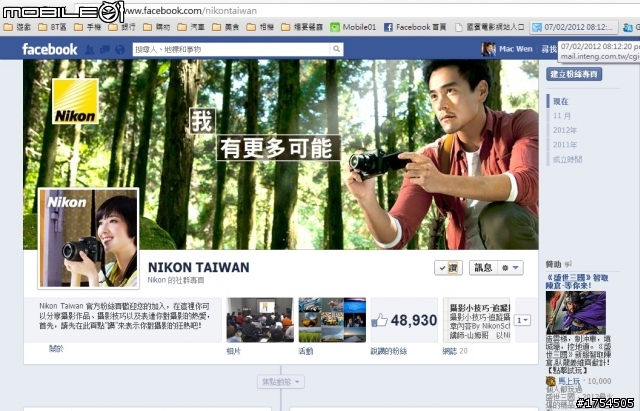640x411 pixels.
Task: Open the friend requests icon
Action: click(x=89, y=50)
